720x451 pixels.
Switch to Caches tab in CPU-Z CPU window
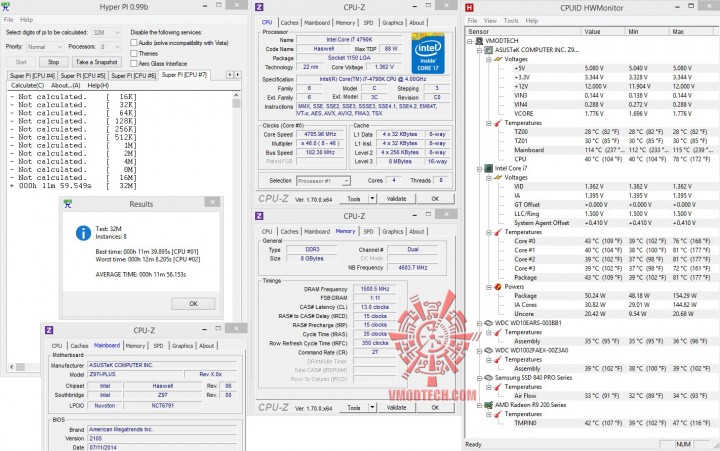pyautogui.click(x=289, y=23)
